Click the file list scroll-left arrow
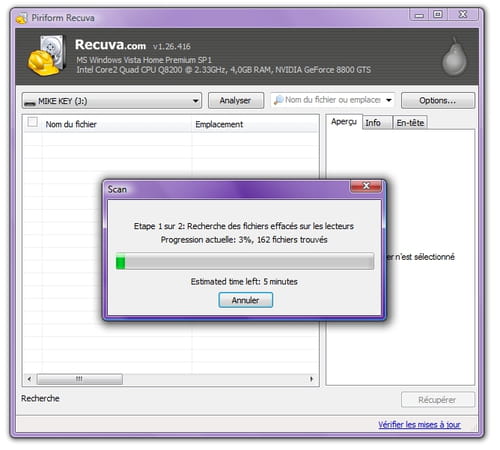The image size is (500, 450). tap(29, 379)
